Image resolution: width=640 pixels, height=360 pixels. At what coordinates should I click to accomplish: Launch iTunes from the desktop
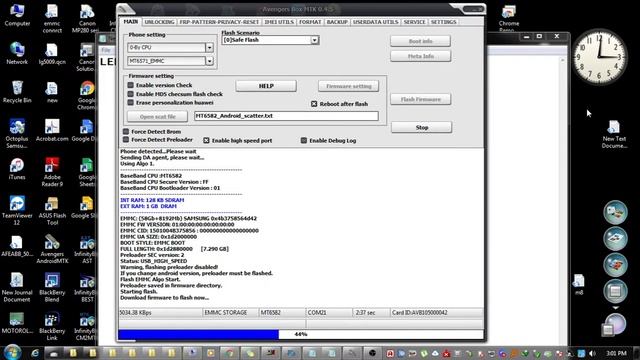coord(17,169)
